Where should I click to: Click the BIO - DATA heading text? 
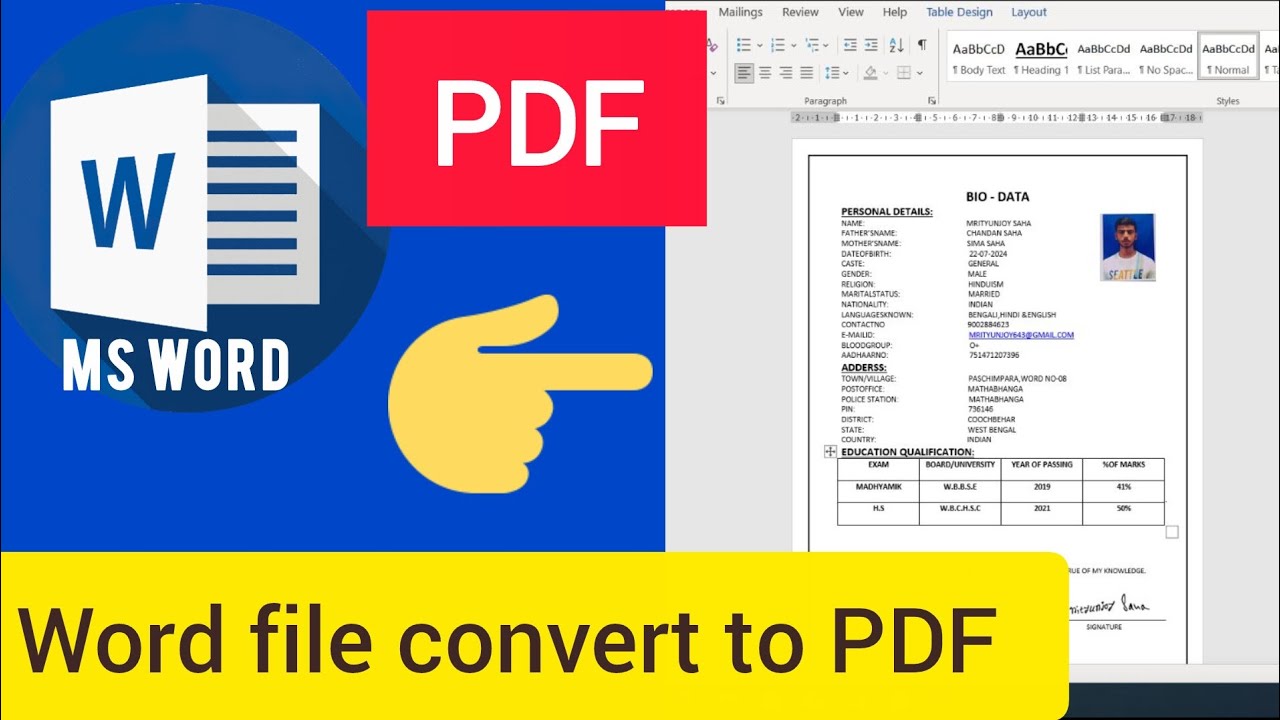pos(997,197)
